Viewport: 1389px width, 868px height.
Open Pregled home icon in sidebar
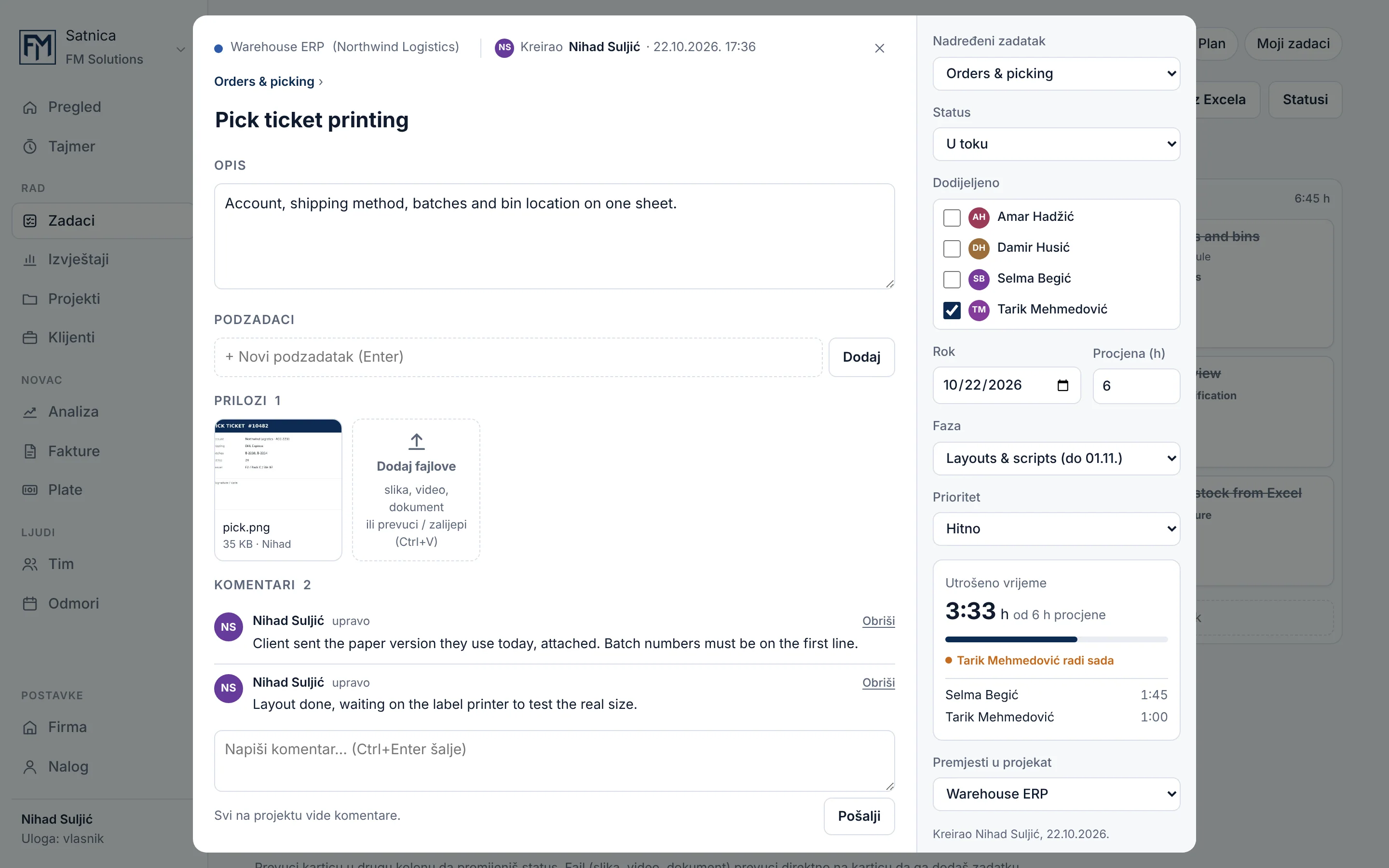pyautogui.click(x=30, y=108)
